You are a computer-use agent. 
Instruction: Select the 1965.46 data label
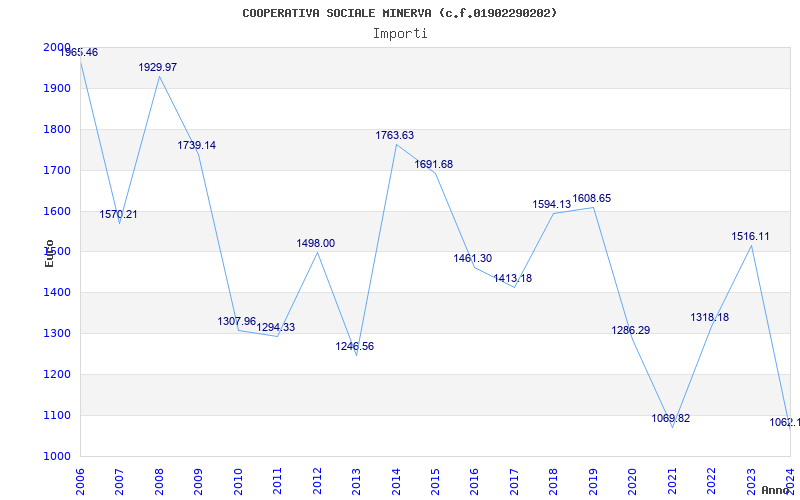click(79, 53)
